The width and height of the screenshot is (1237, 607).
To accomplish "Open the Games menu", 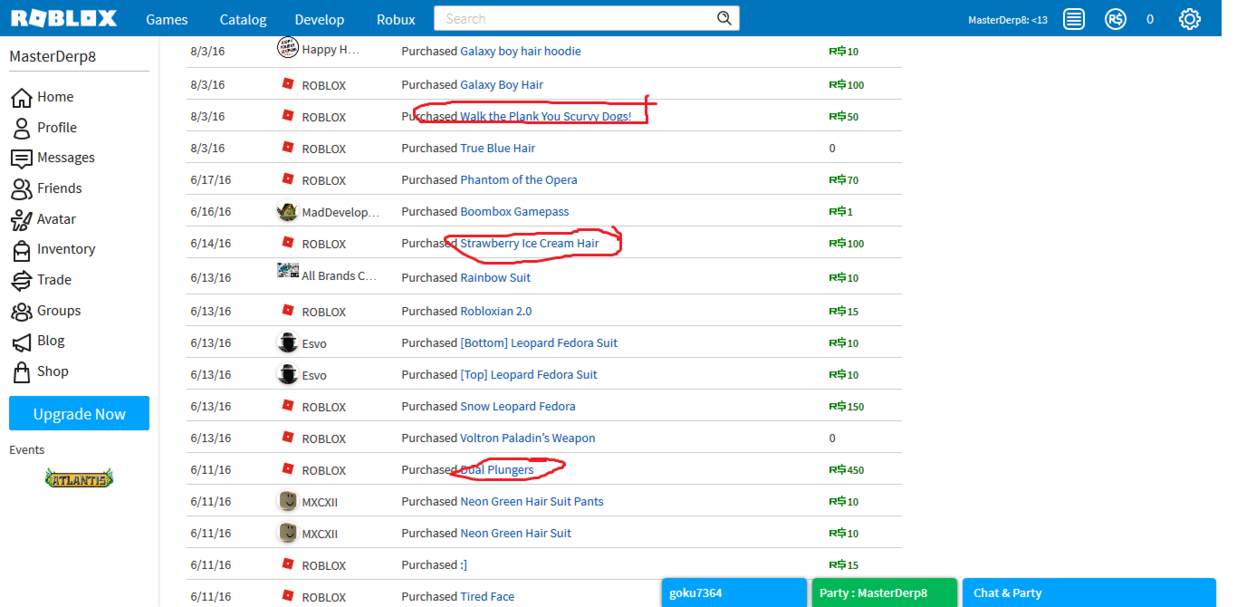I will [167, 19].
